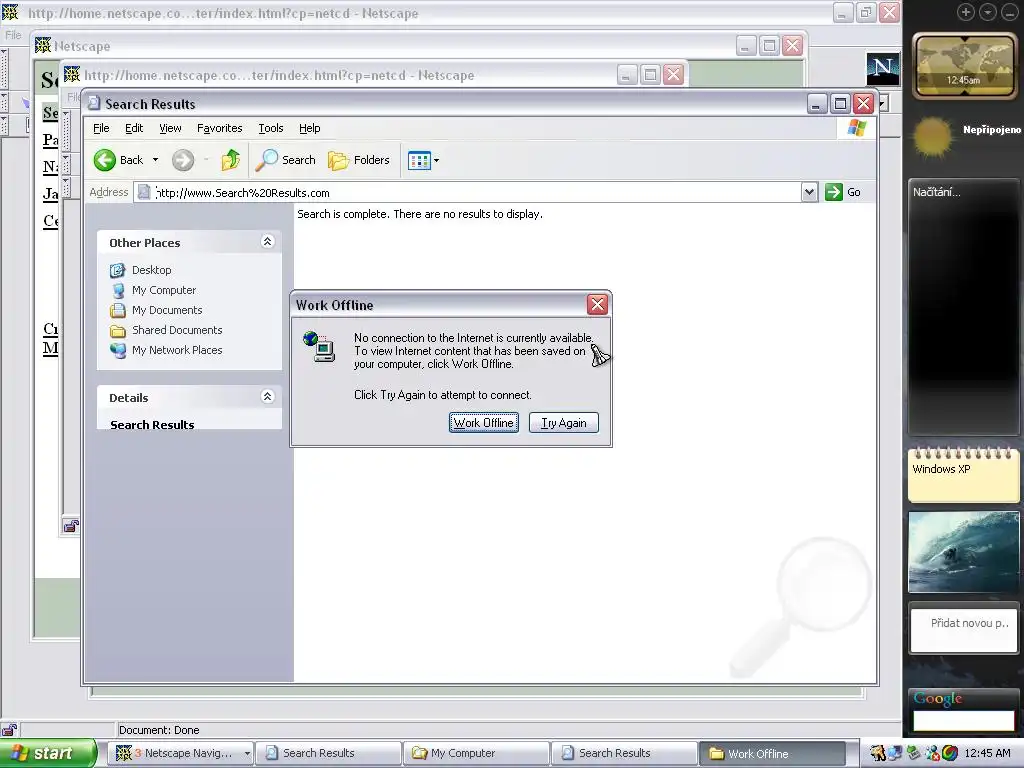Open the Search pane magnifier button
Viewport: 1024px width, 768px height.
point(285,160)
